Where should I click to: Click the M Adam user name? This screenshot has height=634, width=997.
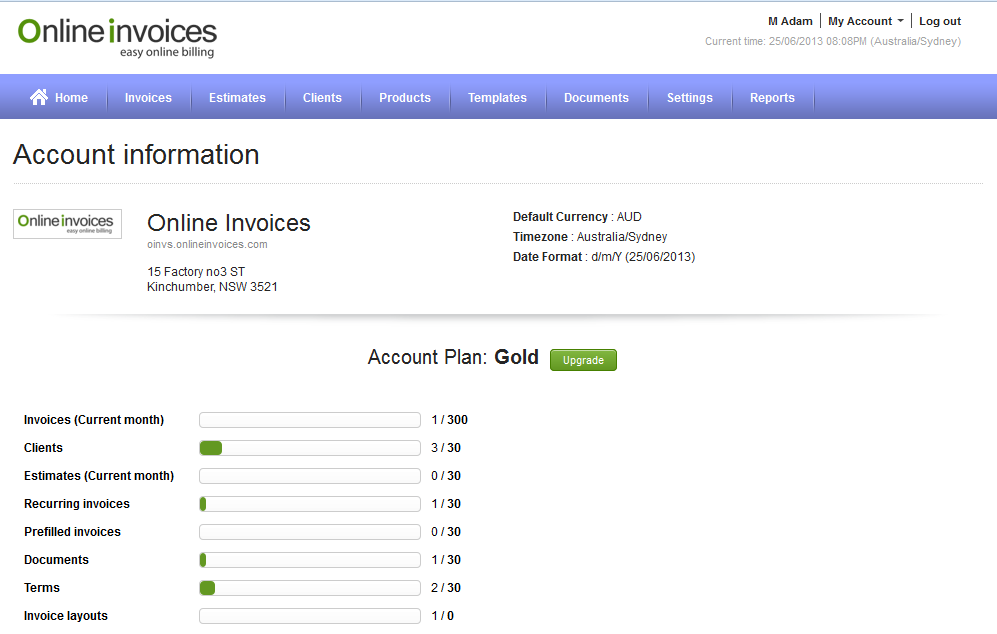point(790,21)
